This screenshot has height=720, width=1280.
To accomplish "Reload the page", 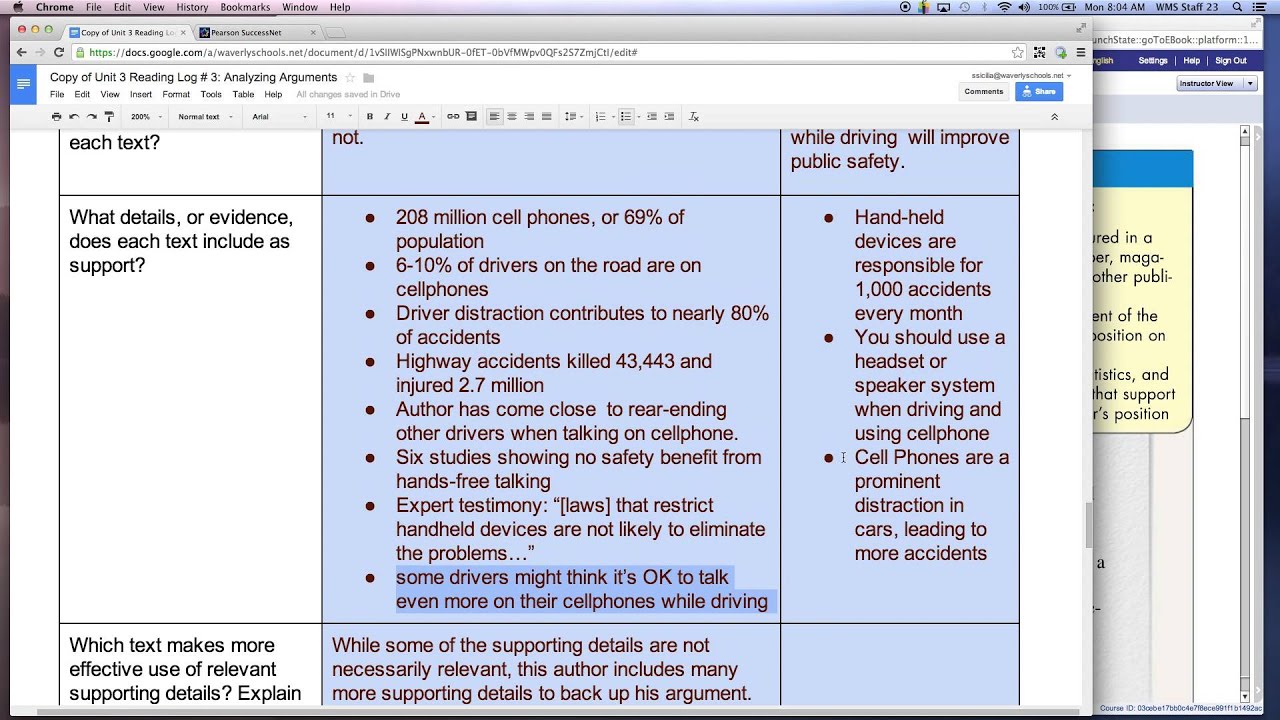I will point(59,52).
